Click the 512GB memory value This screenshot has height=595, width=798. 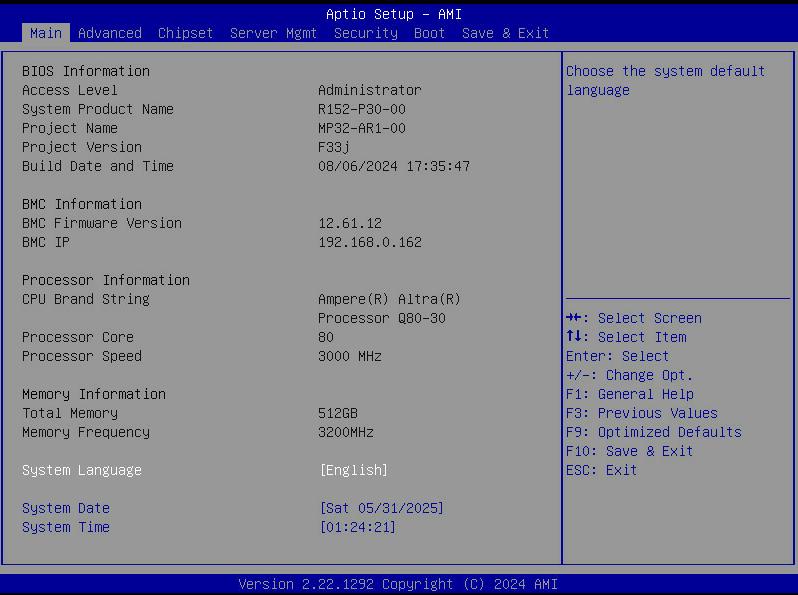coord(338,413)
